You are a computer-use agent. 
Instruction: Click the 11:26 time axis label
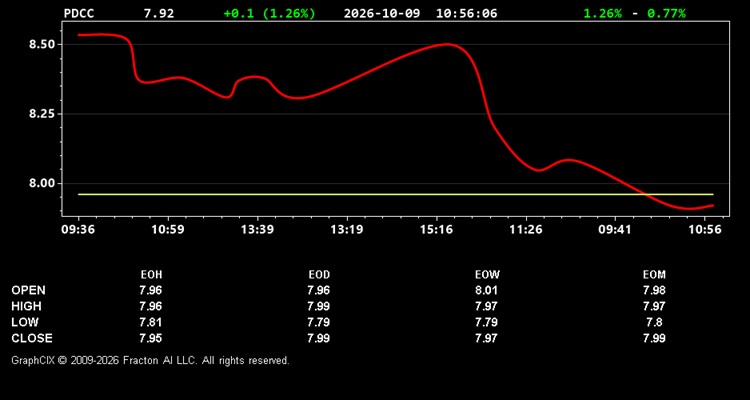526,229
